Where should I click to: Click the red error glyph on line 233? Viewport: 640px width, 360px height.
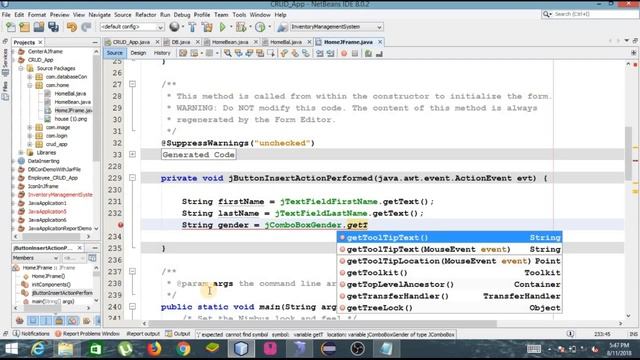[x=120, y=225]
